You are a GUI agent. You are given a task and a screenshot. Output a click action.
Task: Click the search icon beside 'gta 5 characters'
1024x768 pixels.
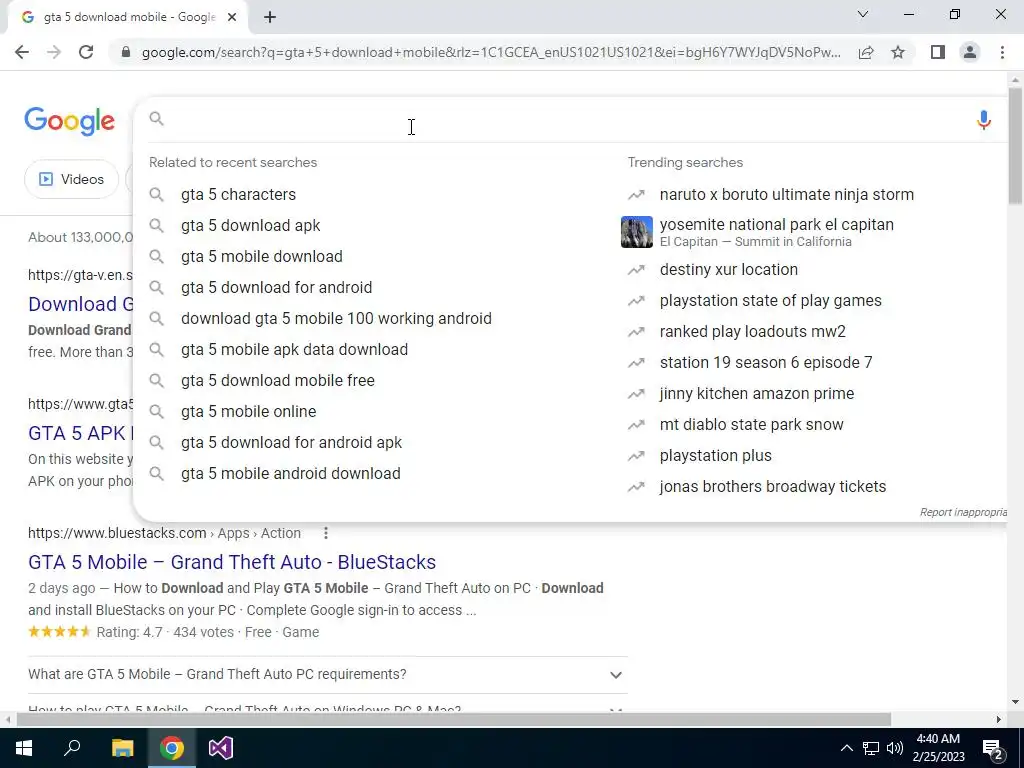pos(156,195)
